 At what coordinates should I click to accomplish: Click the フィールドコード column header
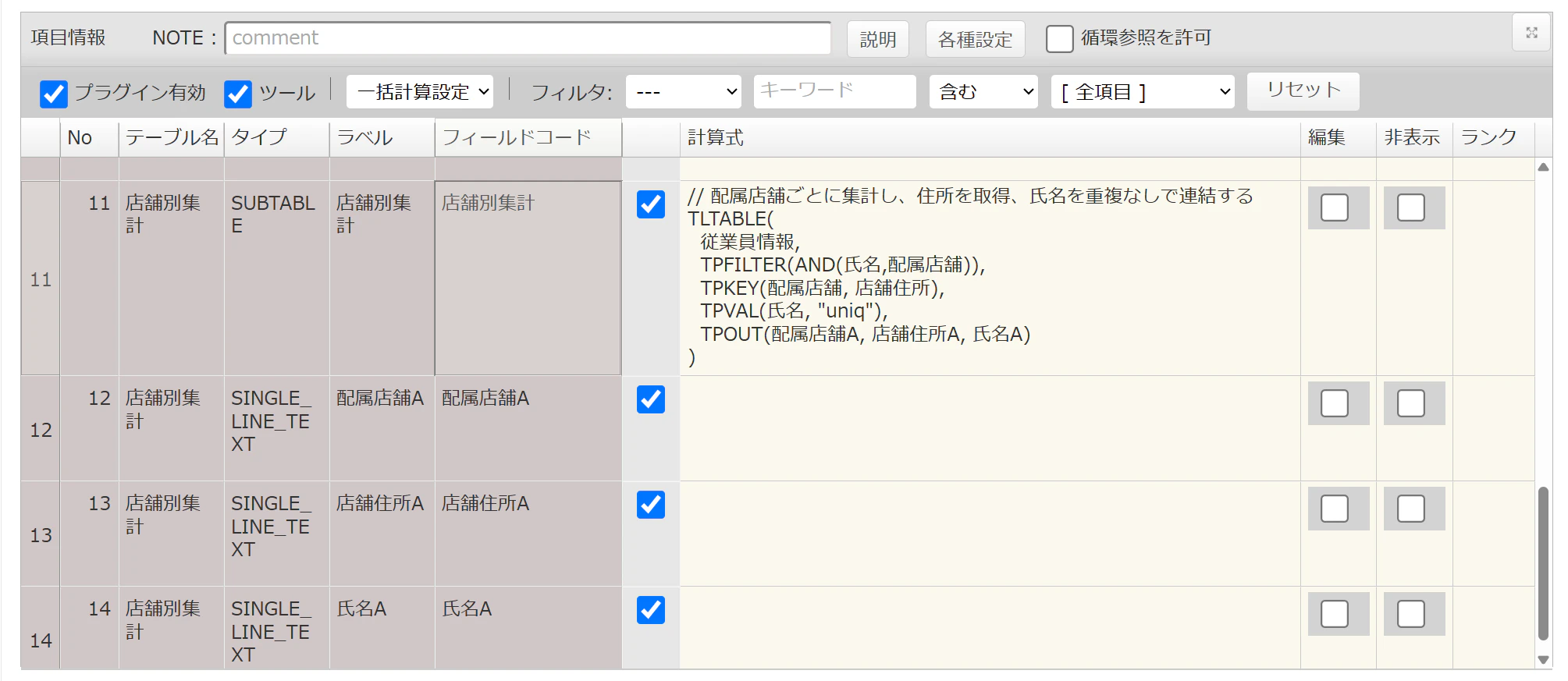pyautogui.click(x=528, y=138)
